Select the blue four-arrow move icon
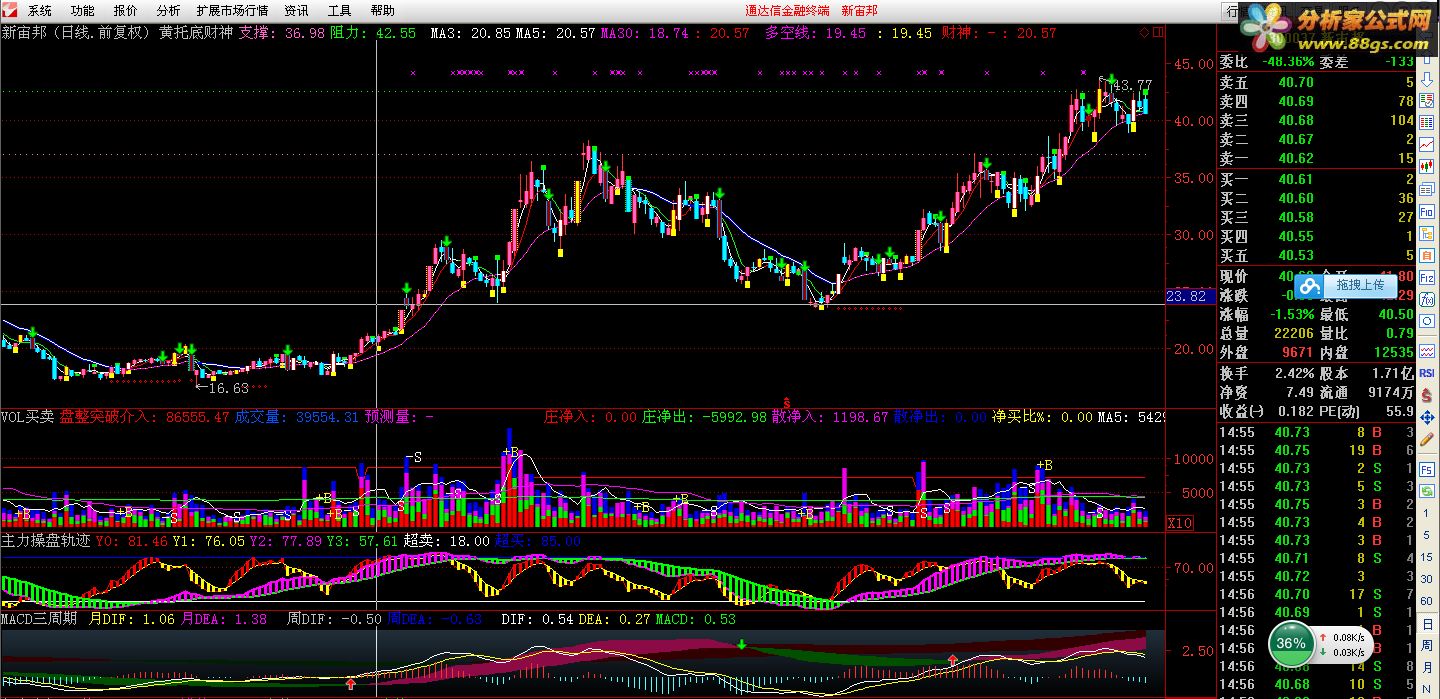Screen dimensions: 1440x699 pyautogui.click(x=1427, y=416)
